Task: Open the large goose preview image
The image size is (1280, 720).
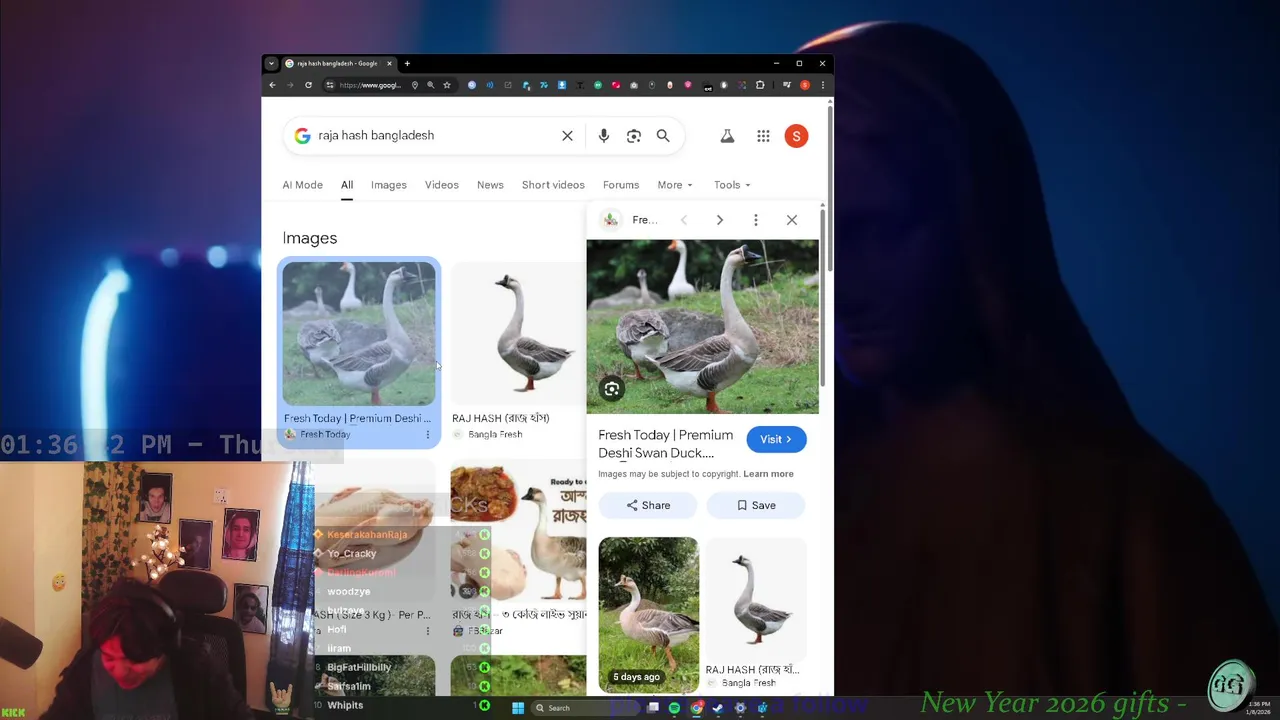Action: [x=702, y=326]
